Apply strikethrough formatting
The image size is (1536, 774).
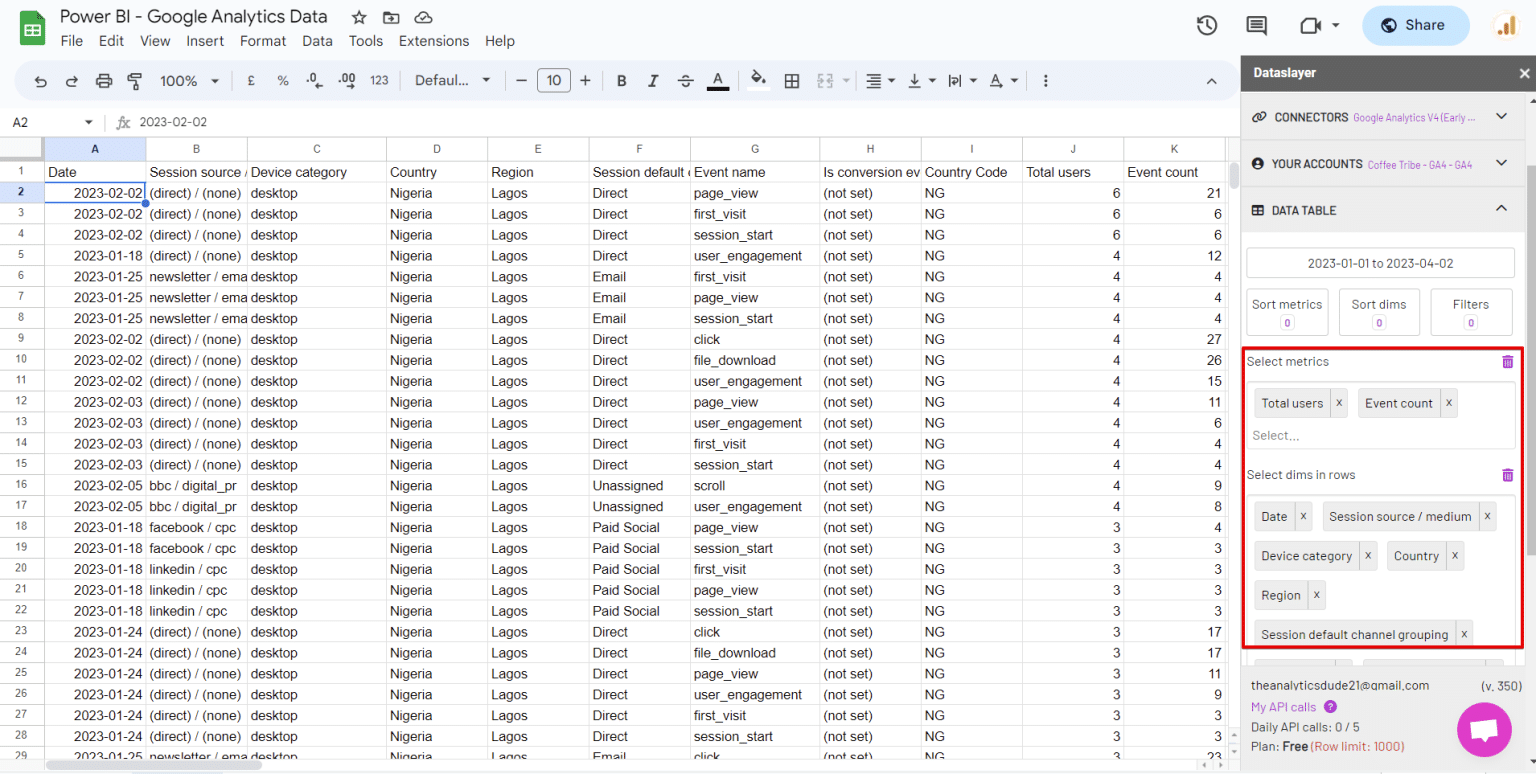[x=688, y=80]
